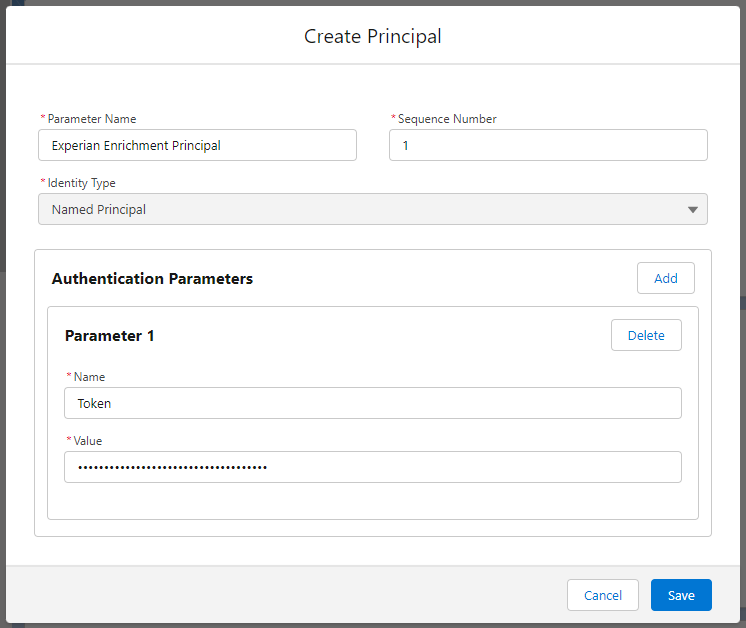Click the Token name input
Image resolution: width=746 pixels, height=628 pixels.
[x=373, y=403]
